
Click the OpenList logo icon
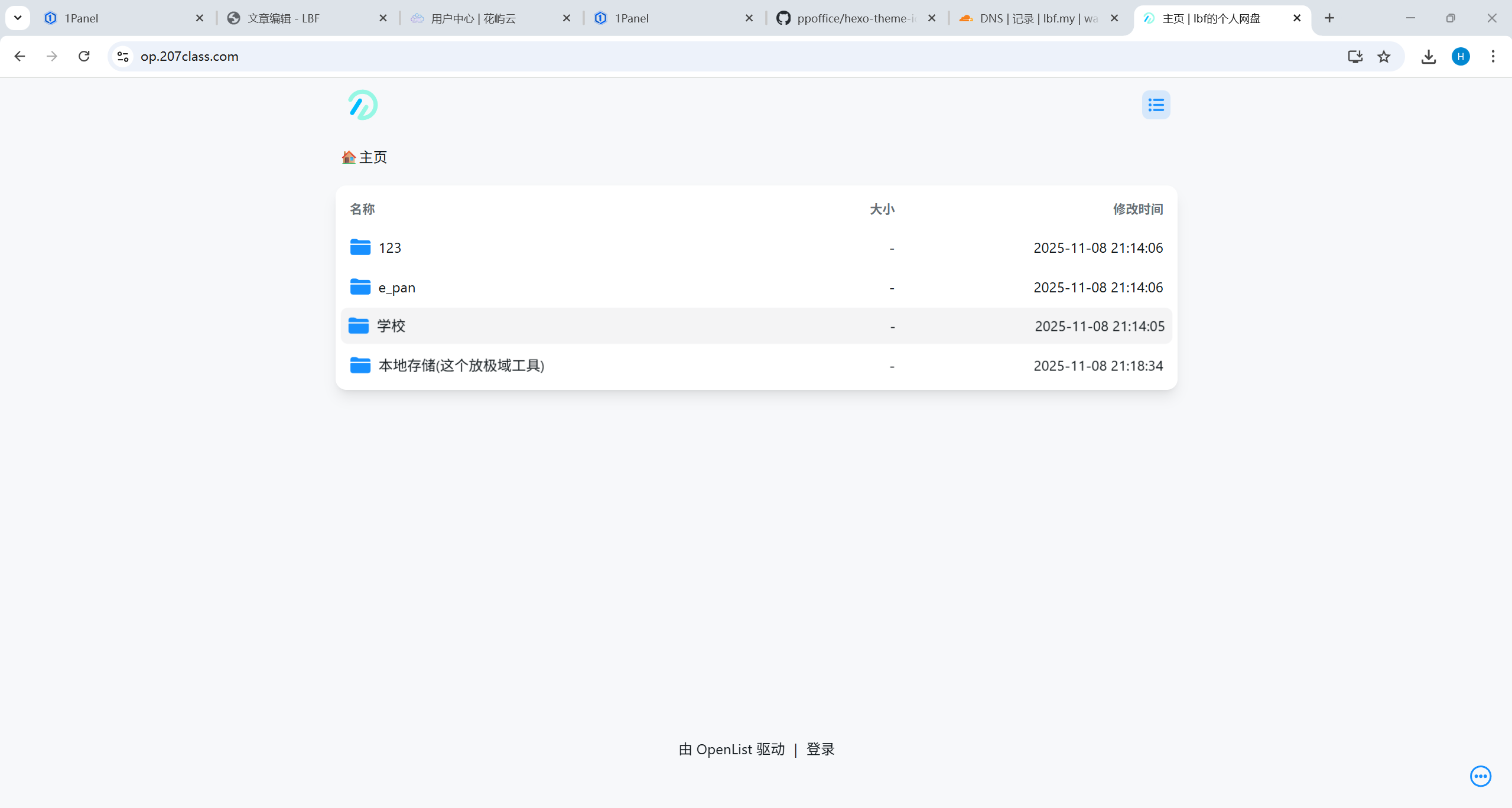point(362,105)
